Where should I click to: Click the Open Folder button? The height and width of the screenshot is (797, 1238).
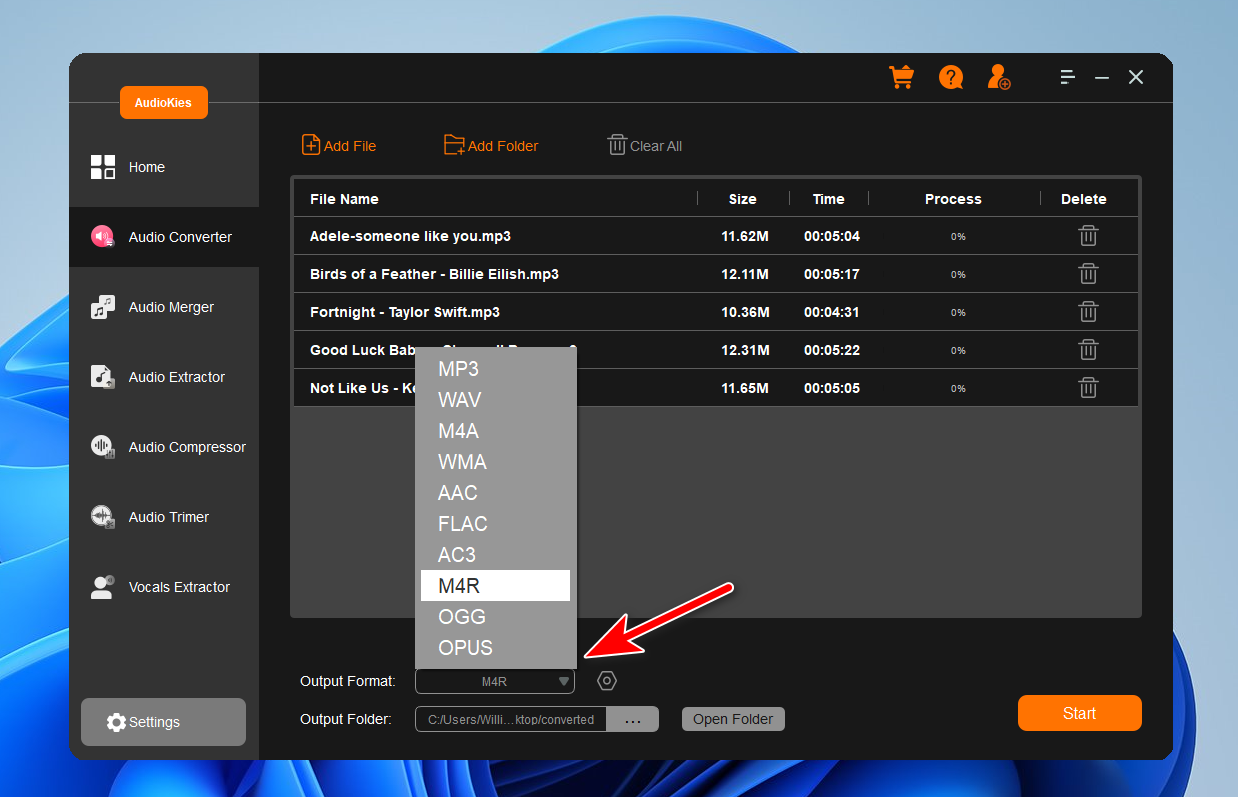pos(733,719)
